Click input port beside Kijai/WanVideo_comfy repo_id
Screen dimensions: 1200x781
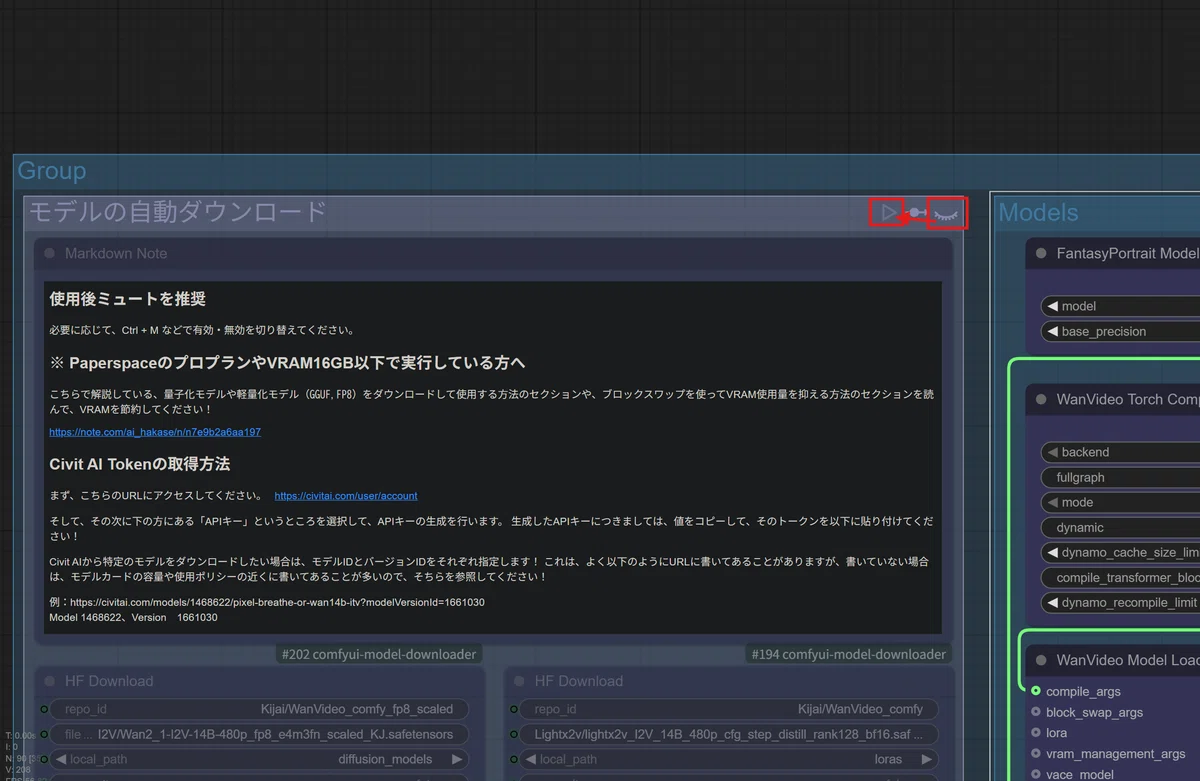tap(514, 709)
